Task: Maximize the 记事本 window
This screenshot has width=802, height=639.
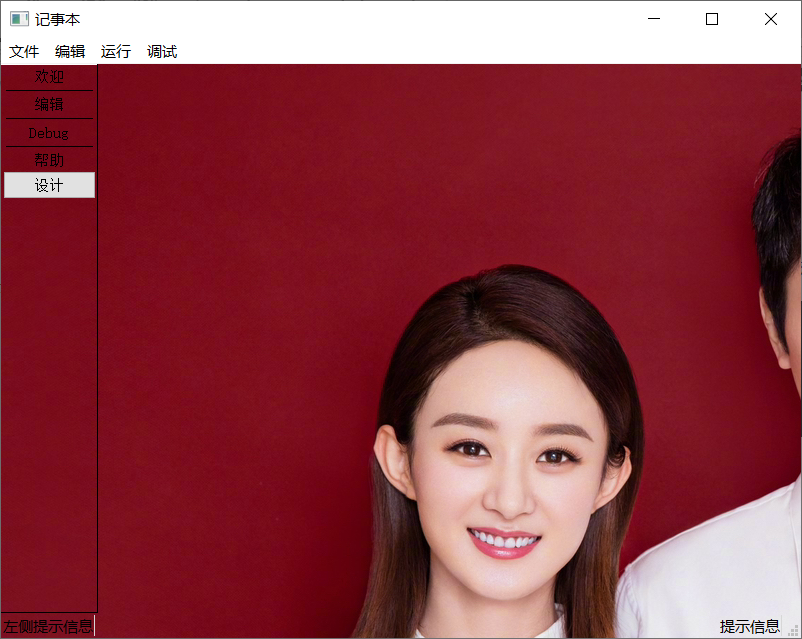Action: tap(711, 18)
